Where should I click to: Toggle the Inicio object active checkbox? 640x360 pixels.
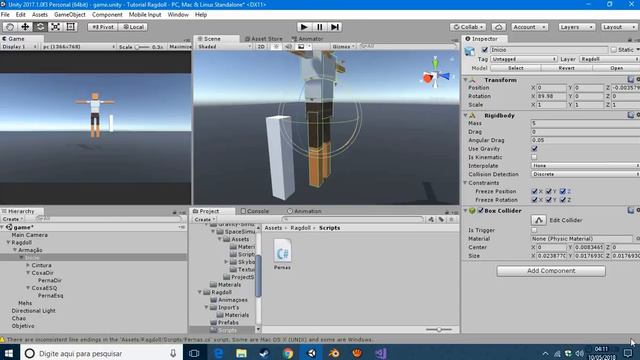(484, 50)
